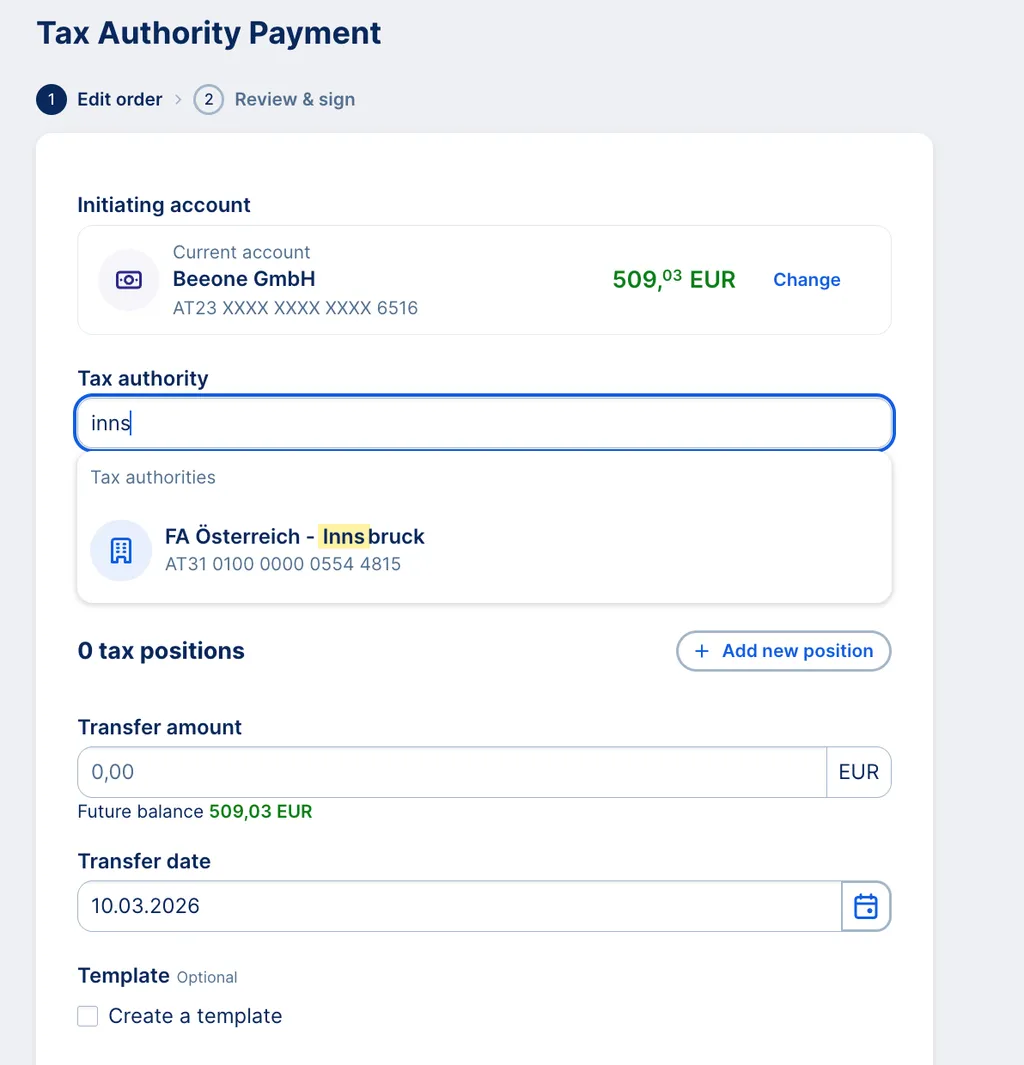
Task: Click the step 1 circle indicator
Action: coord(51,100)
